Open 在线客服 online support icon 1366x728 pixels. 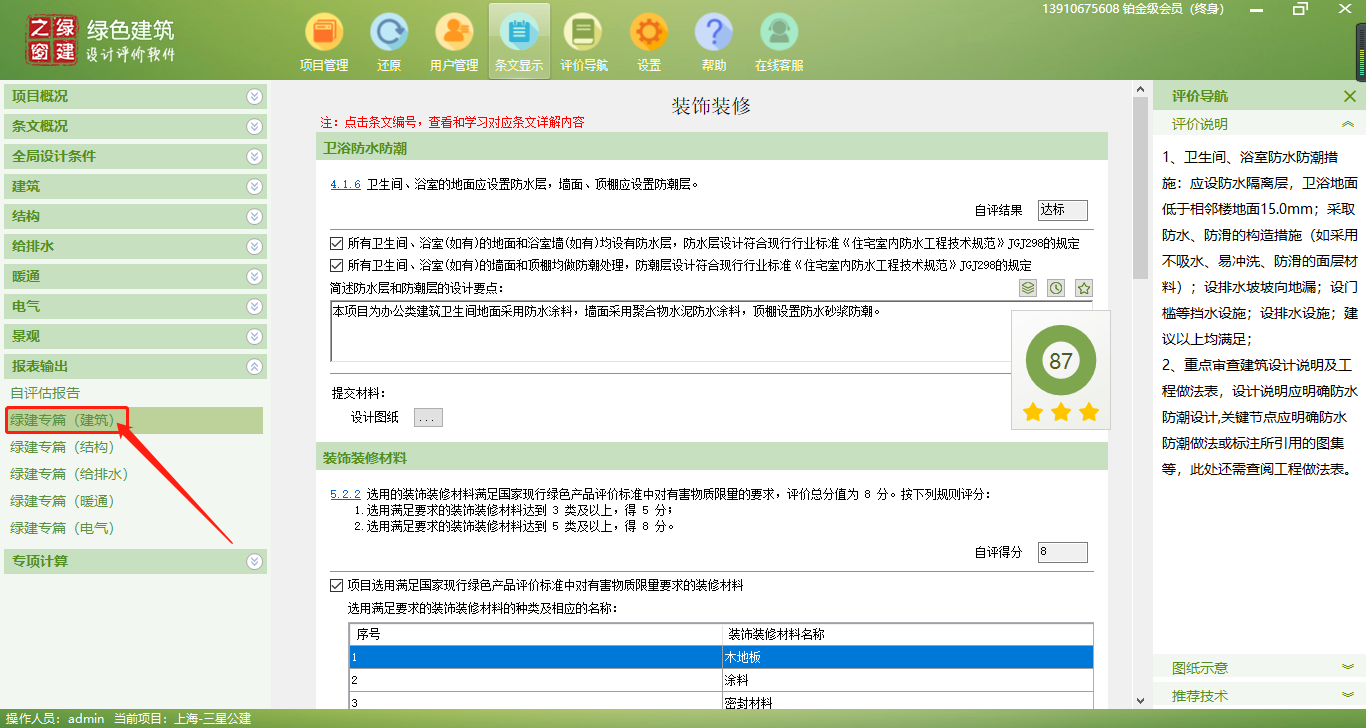tap(779, 42)
